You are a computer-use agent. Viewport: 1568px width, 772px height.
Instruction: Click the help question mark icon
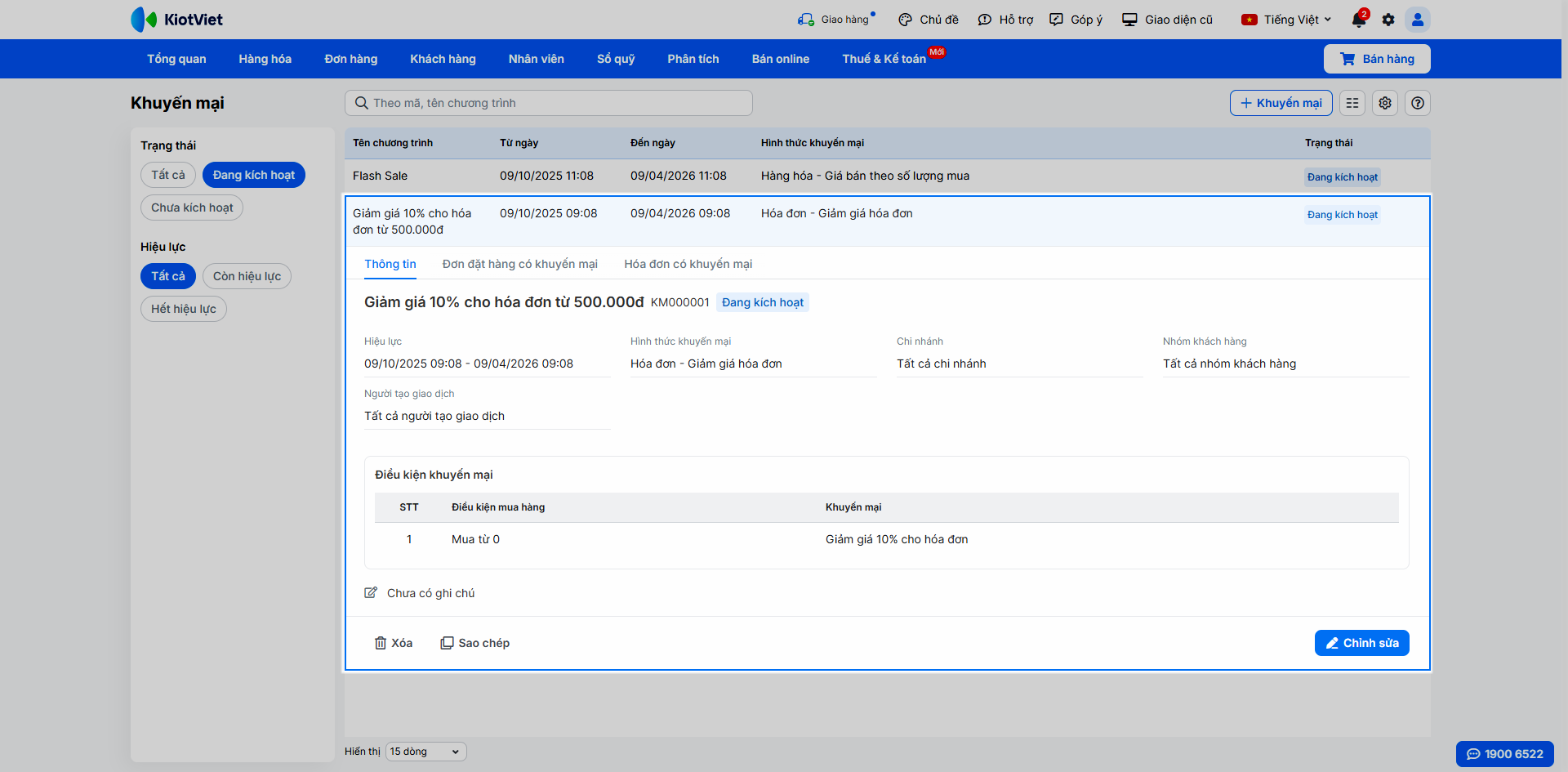(1418, 103)
